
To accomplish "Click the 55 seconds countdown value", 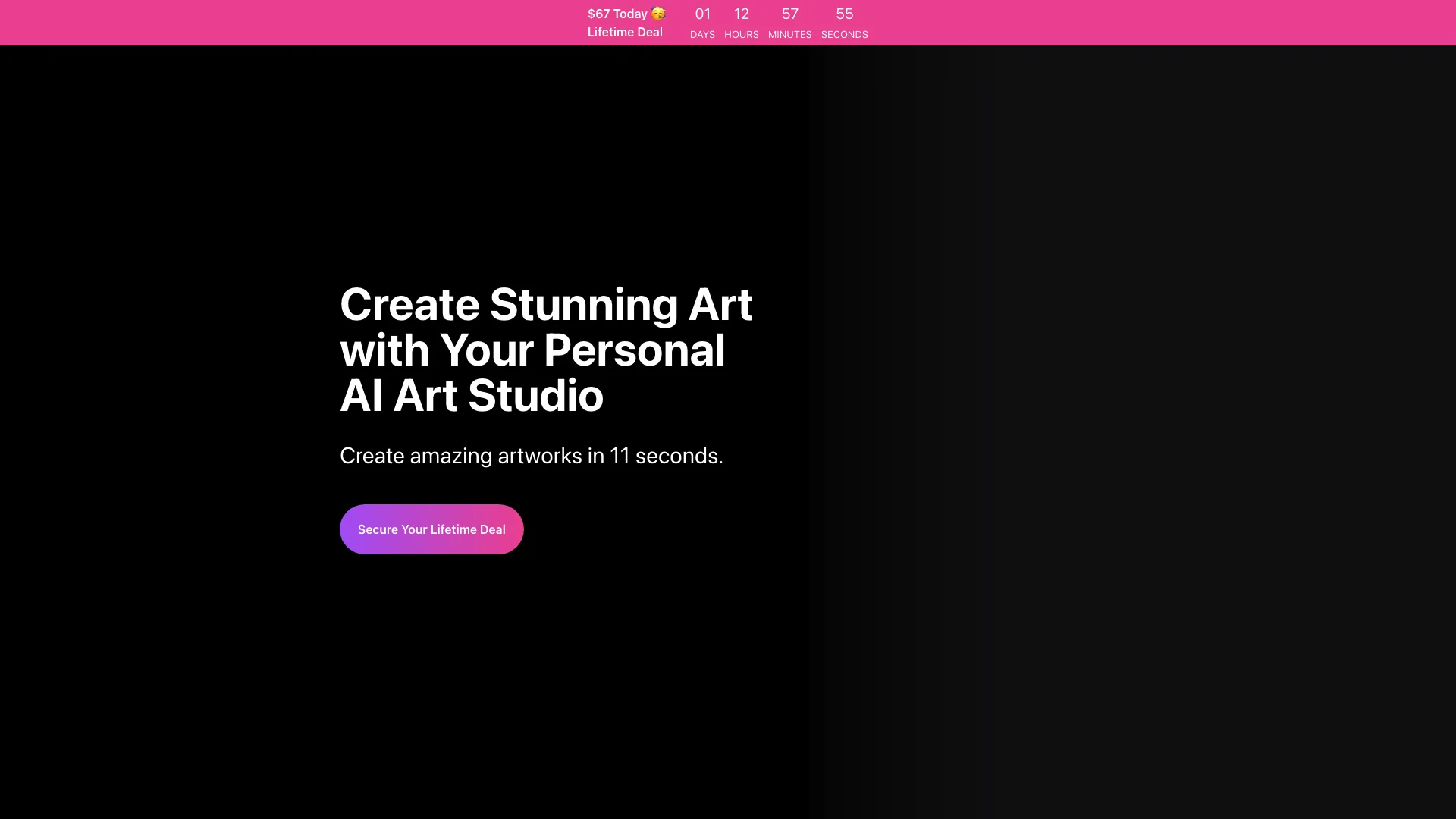I will click(x=845, y=14).
